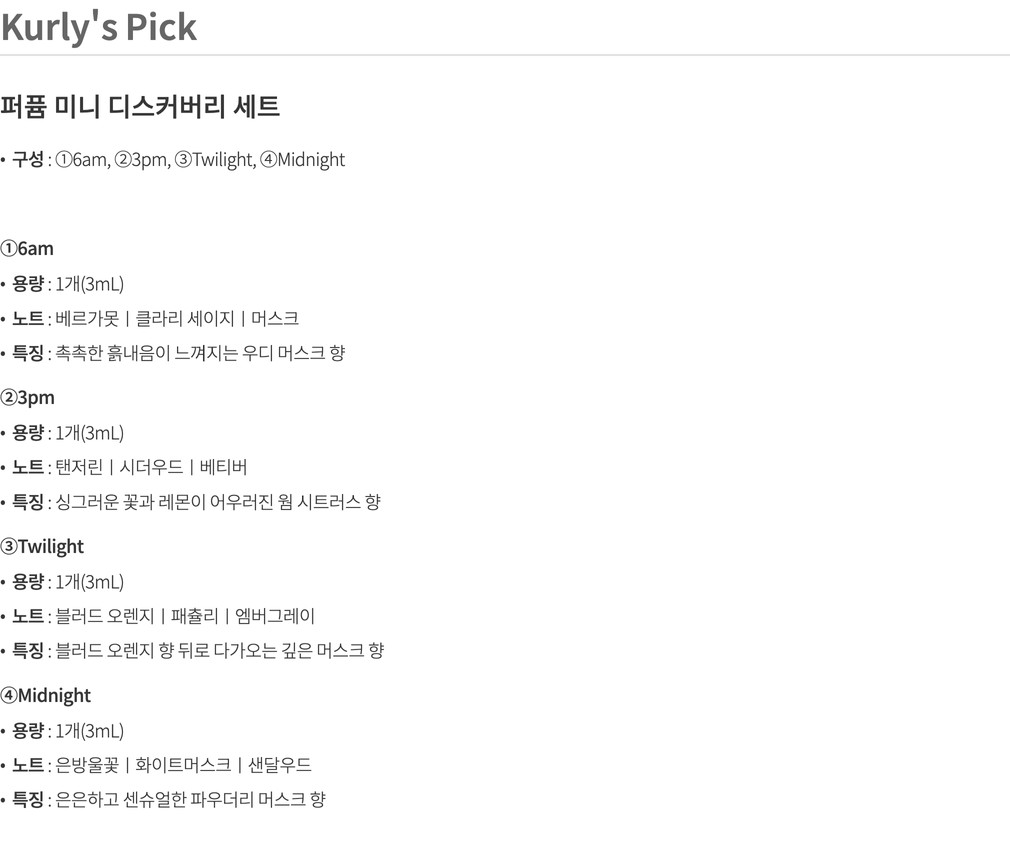Select the ①6am section heading
This screenshot has width=1010, height=842.
[27, 248]
